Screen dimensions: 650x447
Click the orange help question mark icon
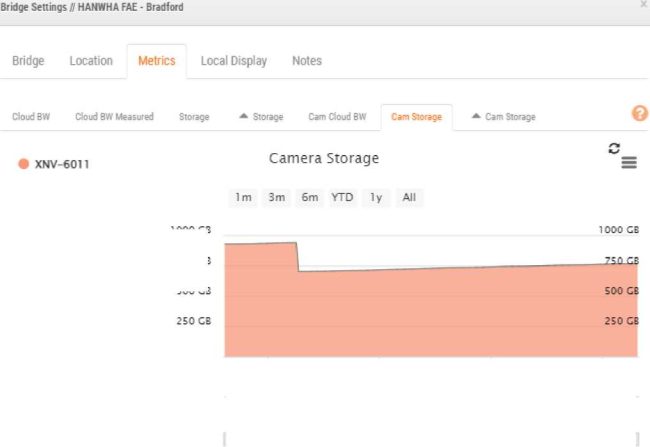click(x=640, y=114)
